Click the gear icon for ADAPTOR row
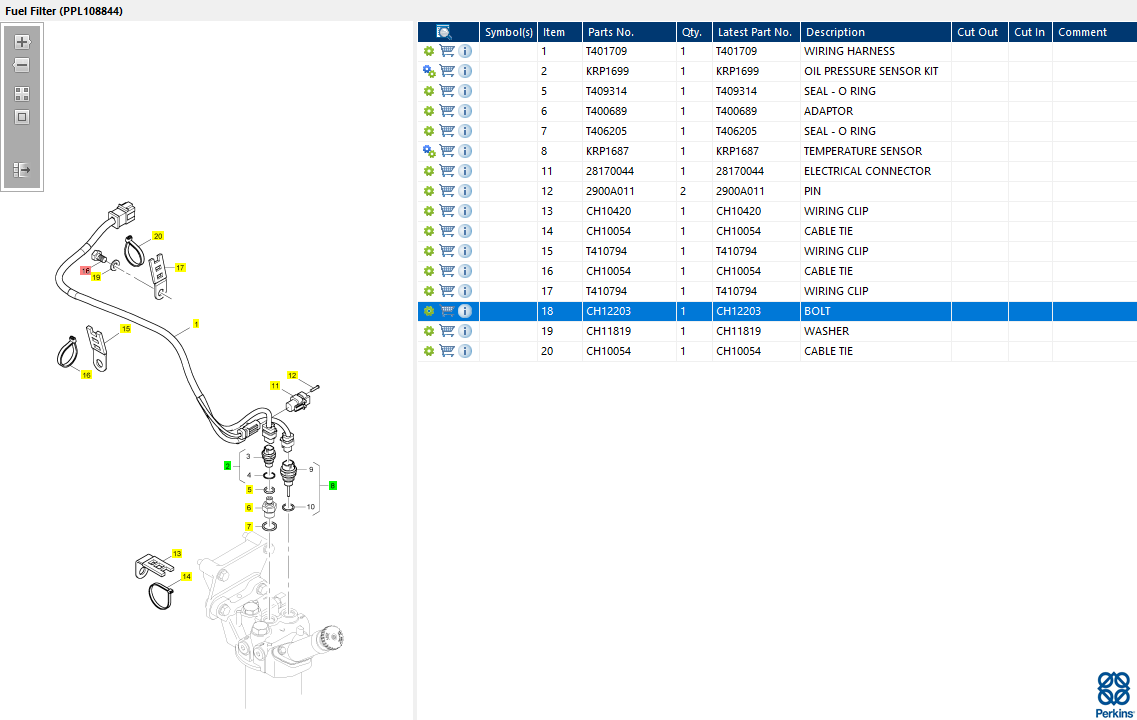 pos(429,111)
